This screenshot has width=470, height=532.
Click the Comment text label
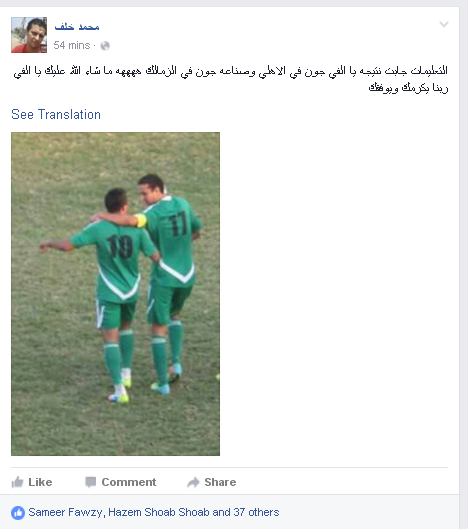tap(129, 482)
